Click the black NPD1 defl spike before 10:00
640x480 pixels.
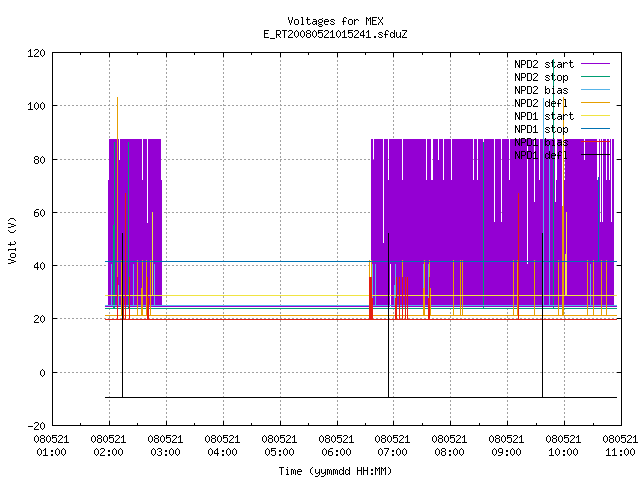coord(542,314)
